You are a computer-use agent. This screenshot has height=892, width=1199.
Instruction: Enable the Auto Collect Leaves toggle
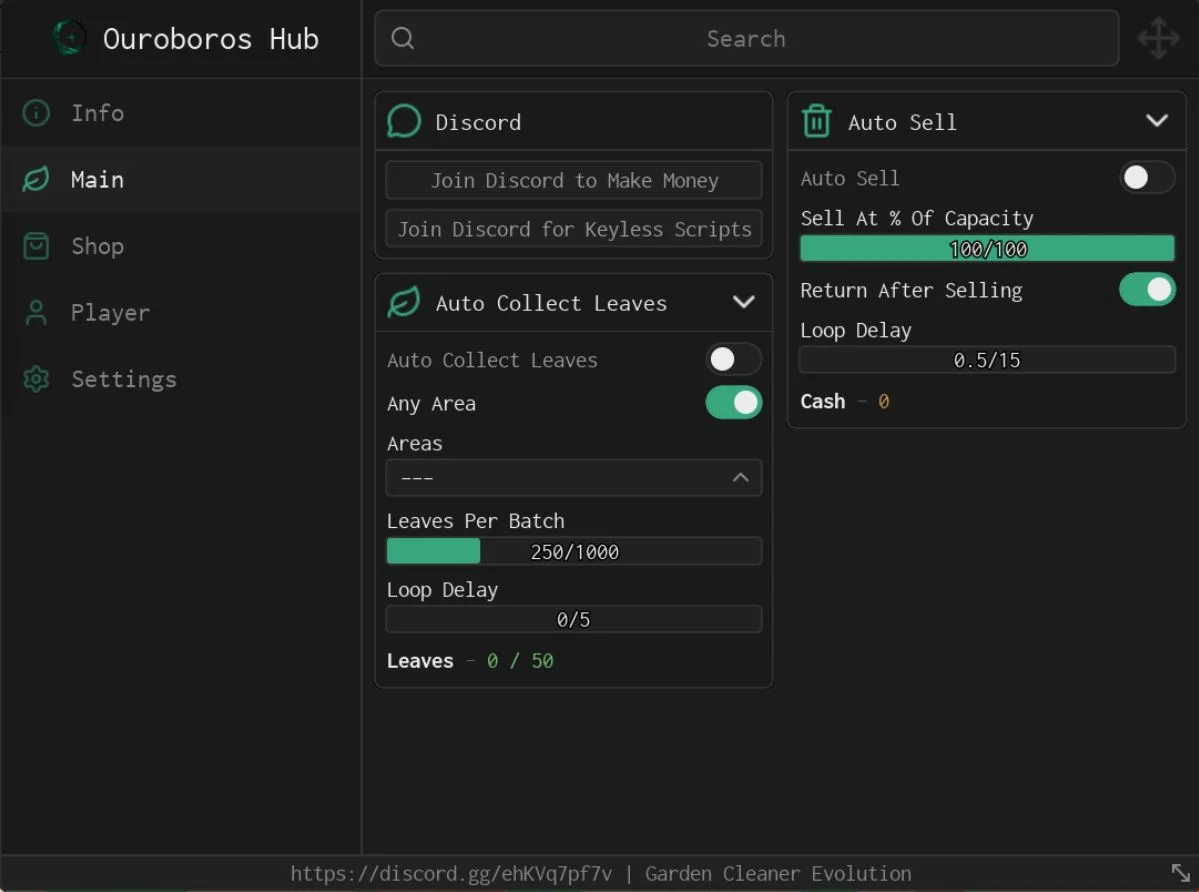tap(733, 358)
